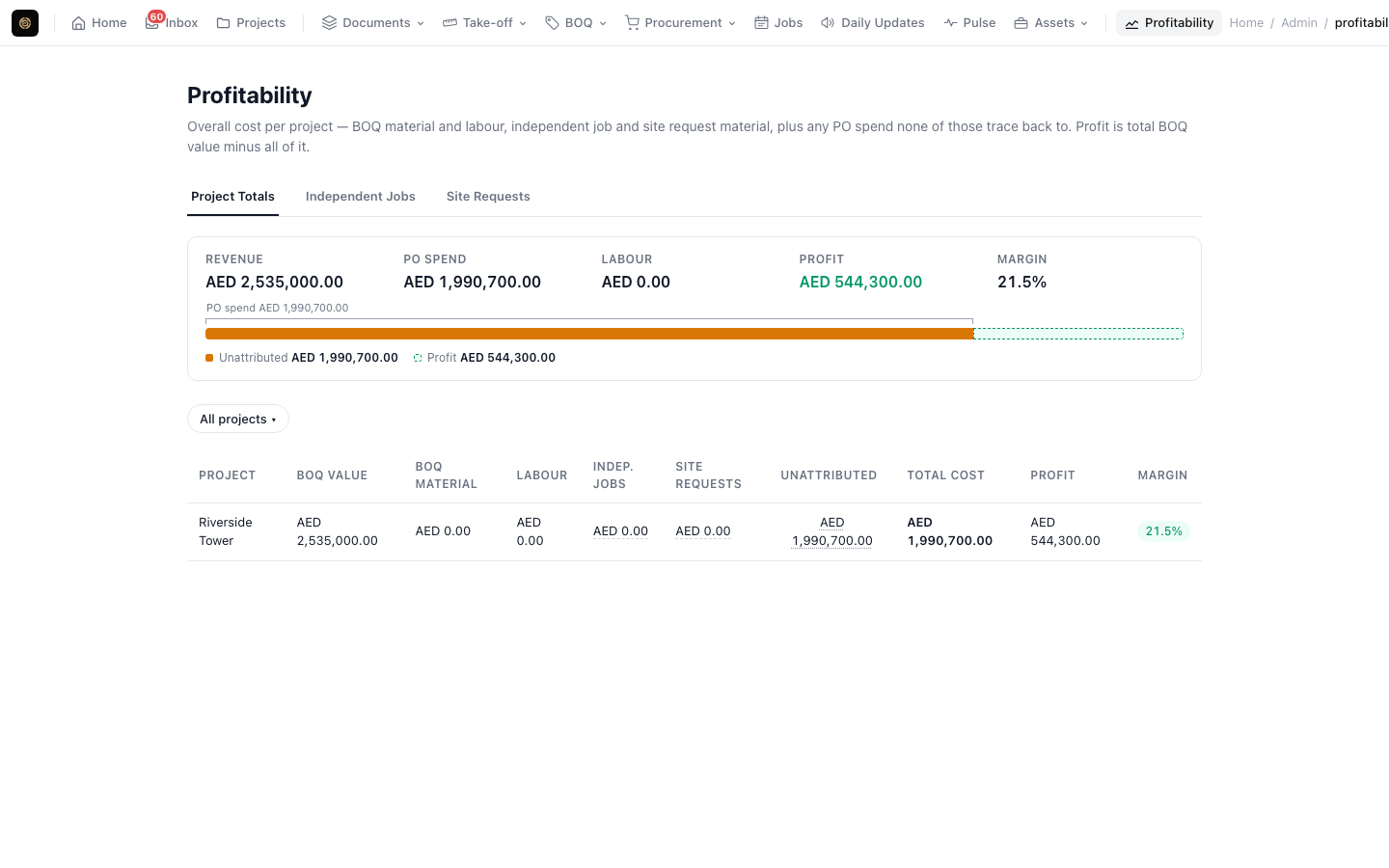Click the green AED 544,300.00 profit total

click(x=860, y=282)
